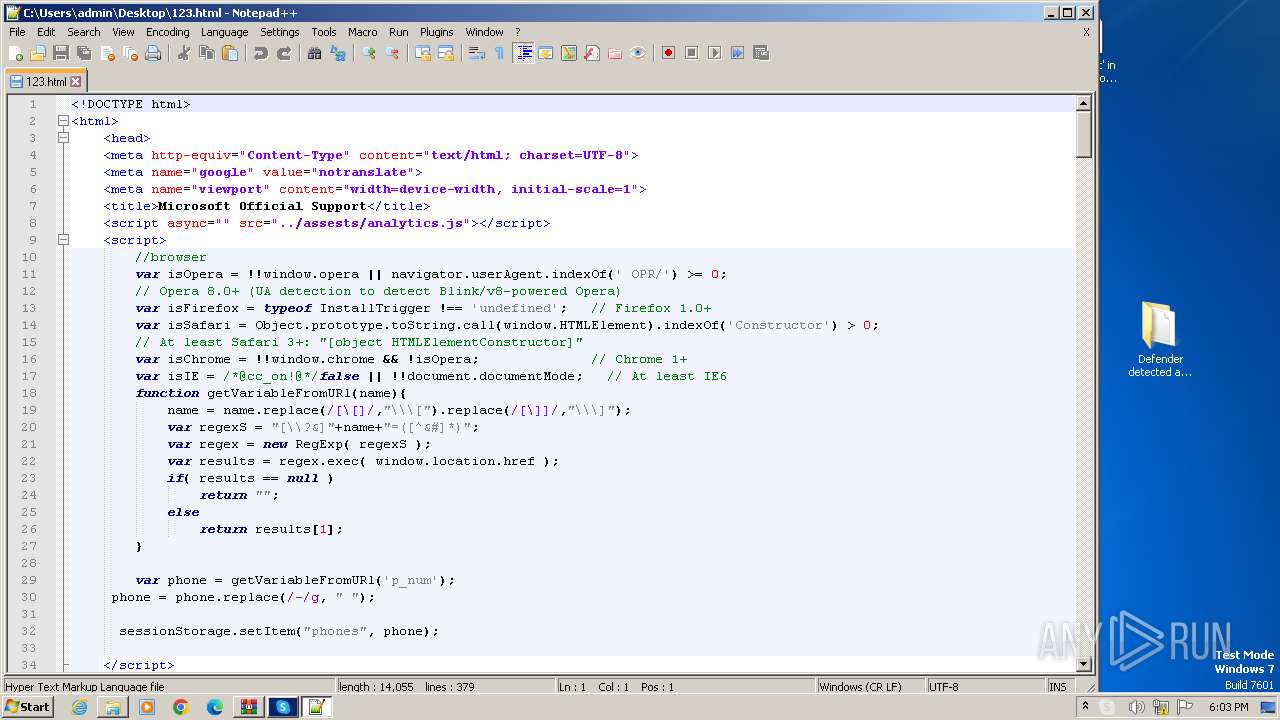Toggle synchronized horizontal scrolling

click(446, 53)
